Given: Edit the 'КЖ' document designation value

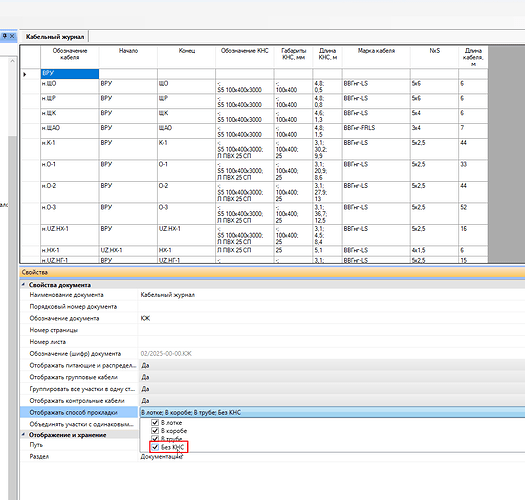Looking at the screenshot, I should coord(332,318).
